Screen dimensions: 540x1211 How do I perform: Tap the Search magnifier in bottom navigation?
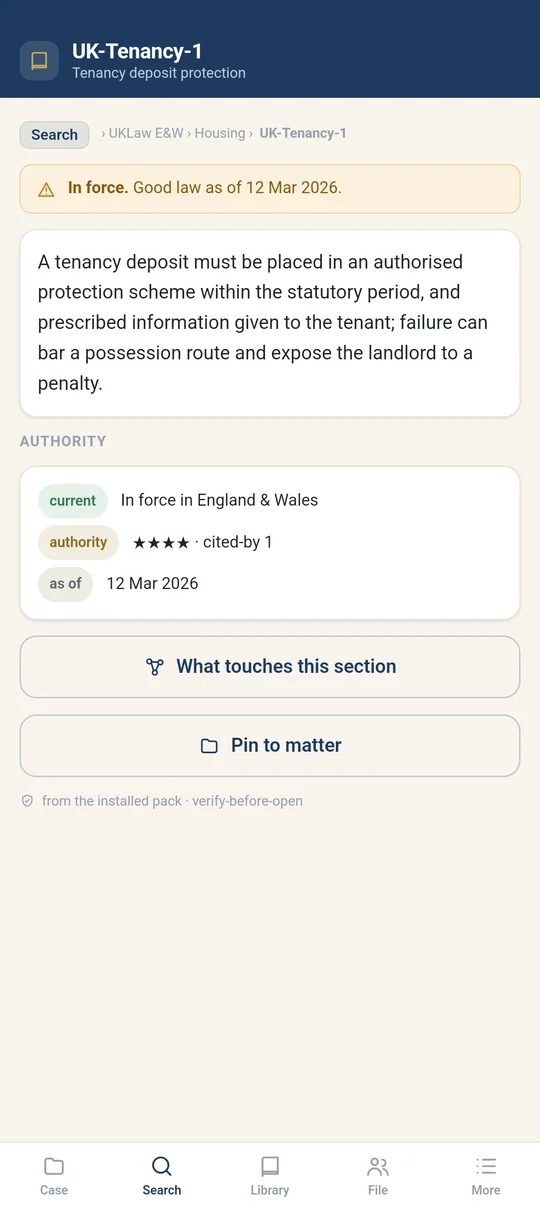(x=162, y=1166)
